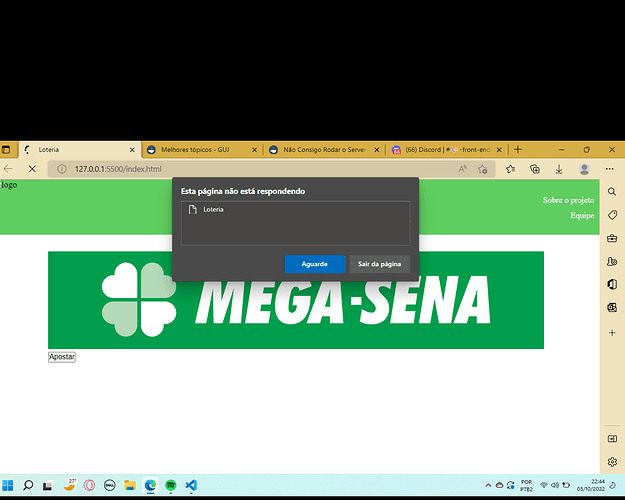Screen dimensions: 625x500
Task: Click the Apostar button on the page
Action: (62, 357)
